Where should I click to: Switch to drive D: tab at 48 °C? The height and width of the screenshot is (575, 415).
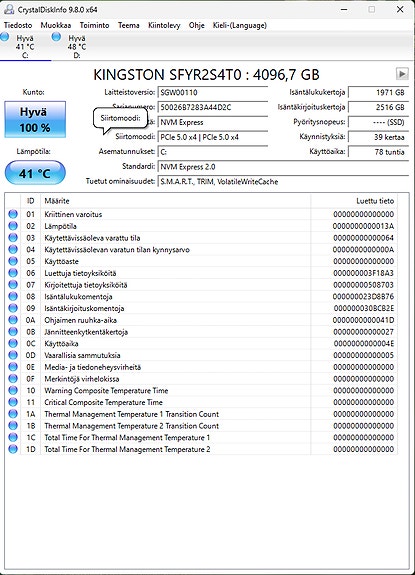click(70, 46)
